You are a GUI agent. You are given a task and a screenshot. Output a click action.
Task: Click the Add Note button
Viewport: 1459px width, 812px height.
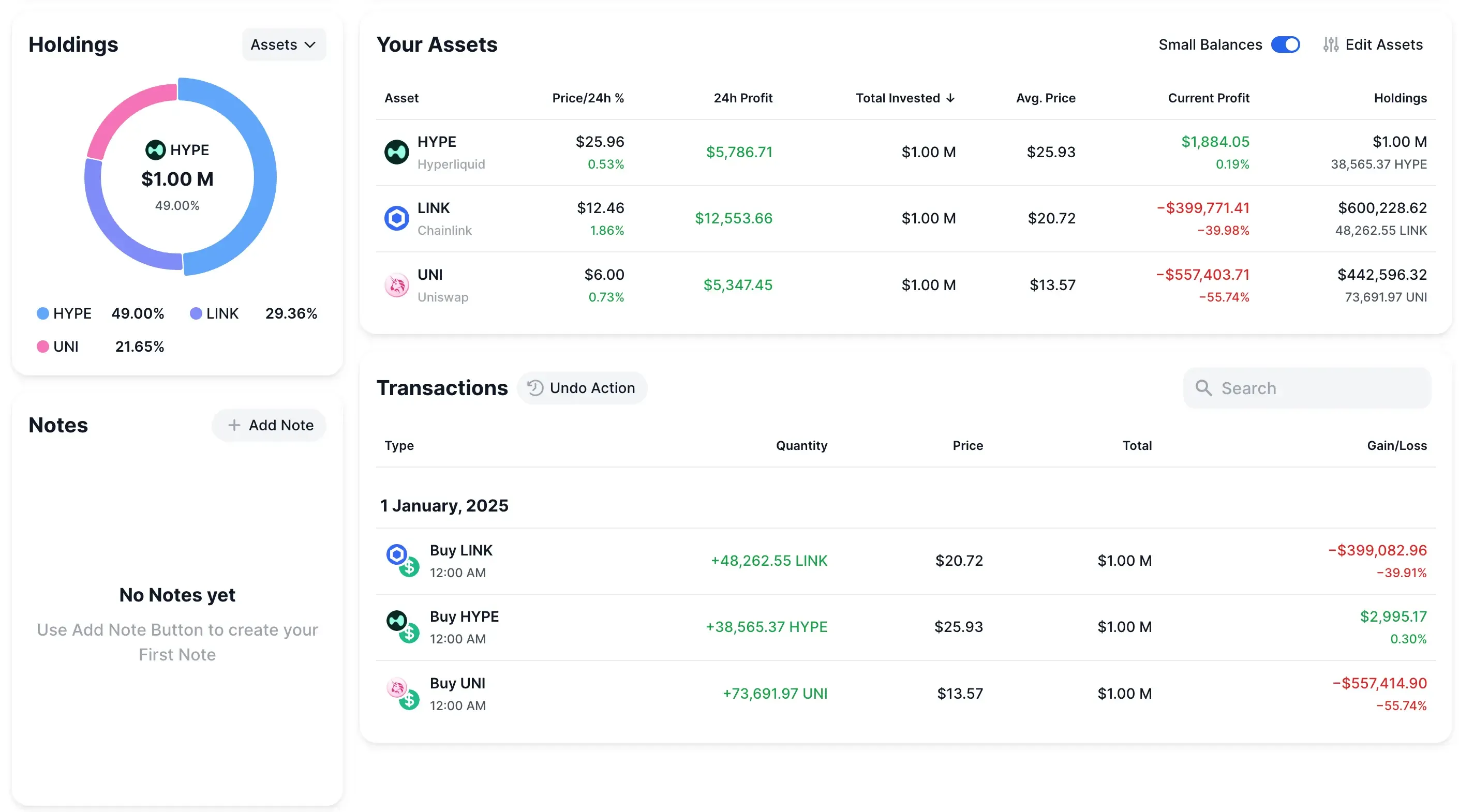[269, 425]
